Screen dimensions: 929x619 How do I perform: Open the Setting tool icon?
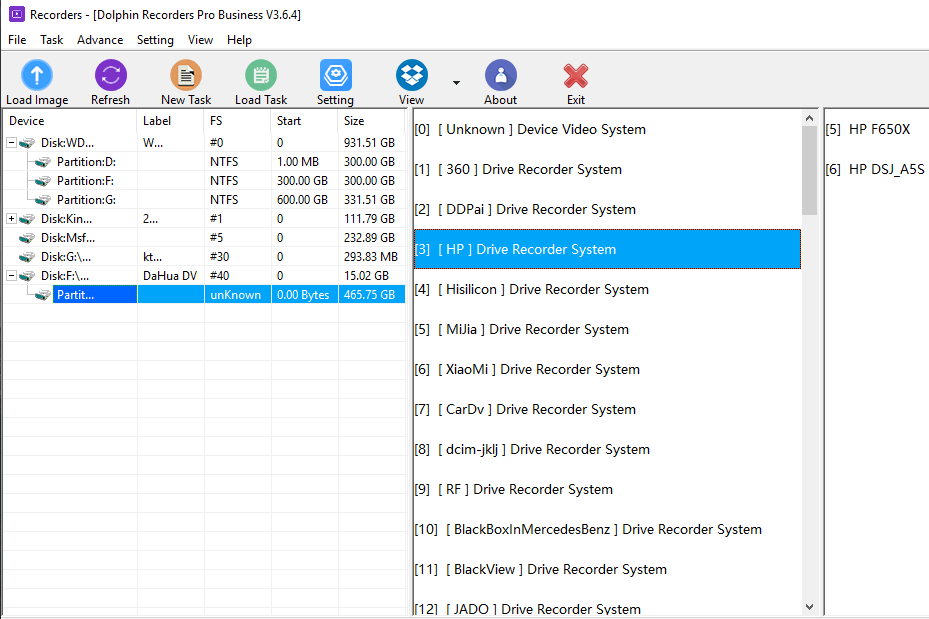coord(335,75)
